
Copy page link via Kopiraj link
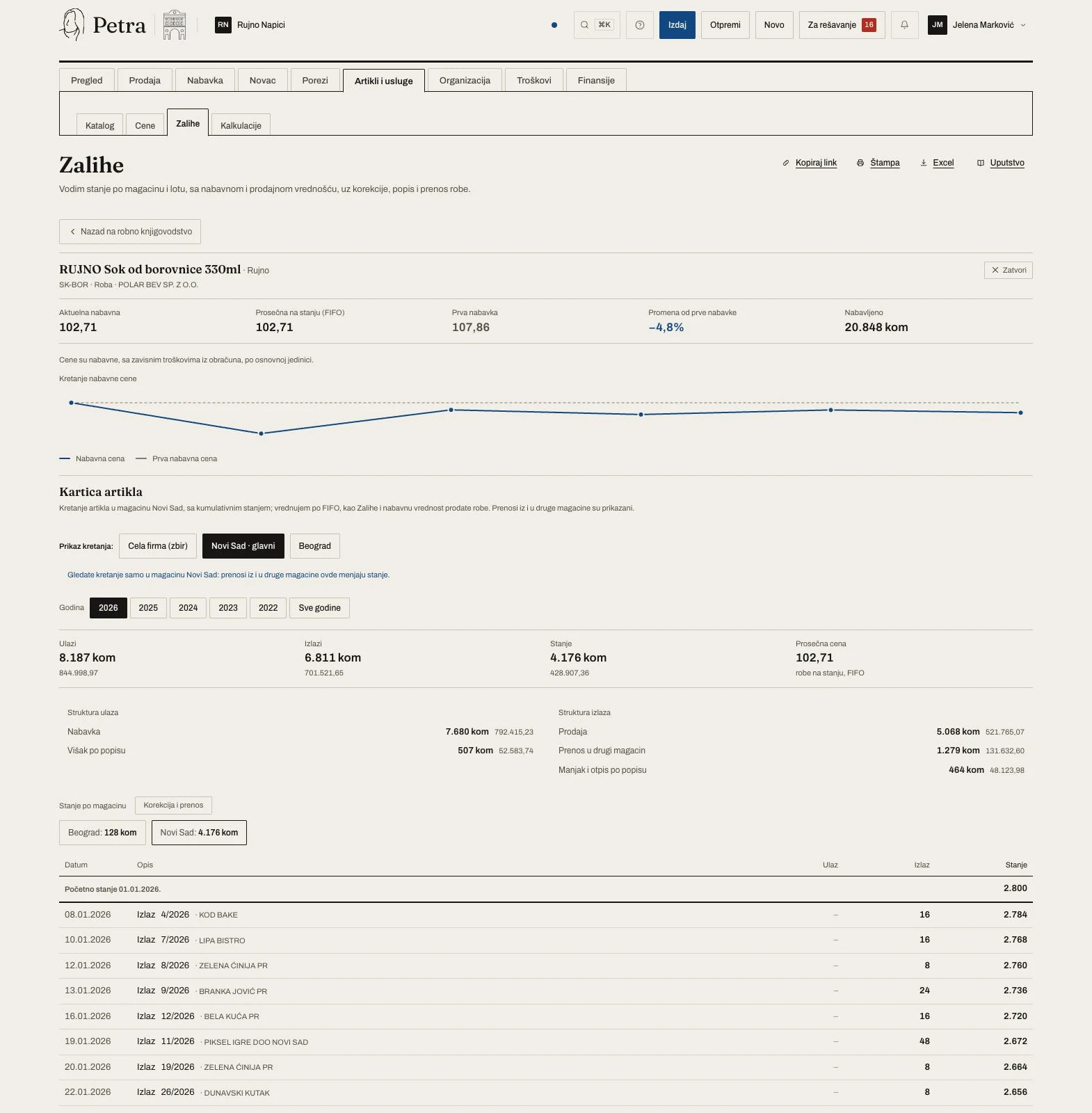click(x=810, y=163)
